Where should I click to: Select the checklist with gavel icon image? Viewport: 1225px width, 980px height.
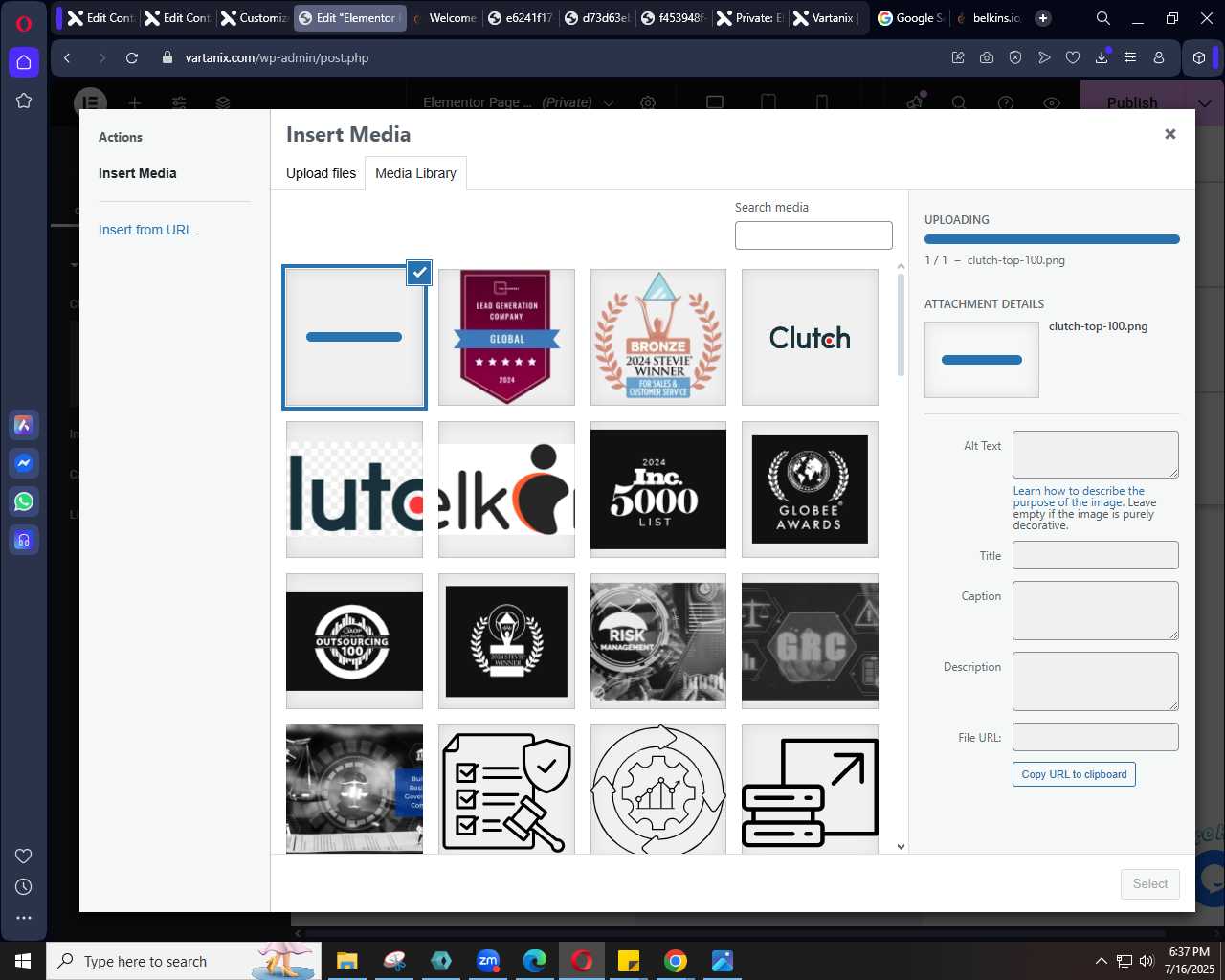click(x=506, y=789)
